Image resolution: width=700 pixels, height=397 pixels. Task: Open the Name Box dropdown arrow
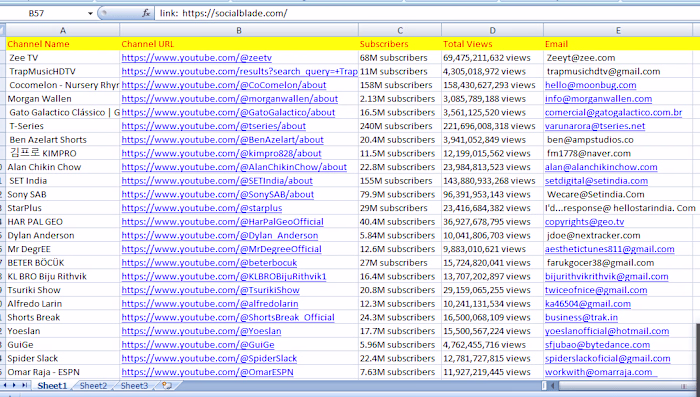[90, 13]
